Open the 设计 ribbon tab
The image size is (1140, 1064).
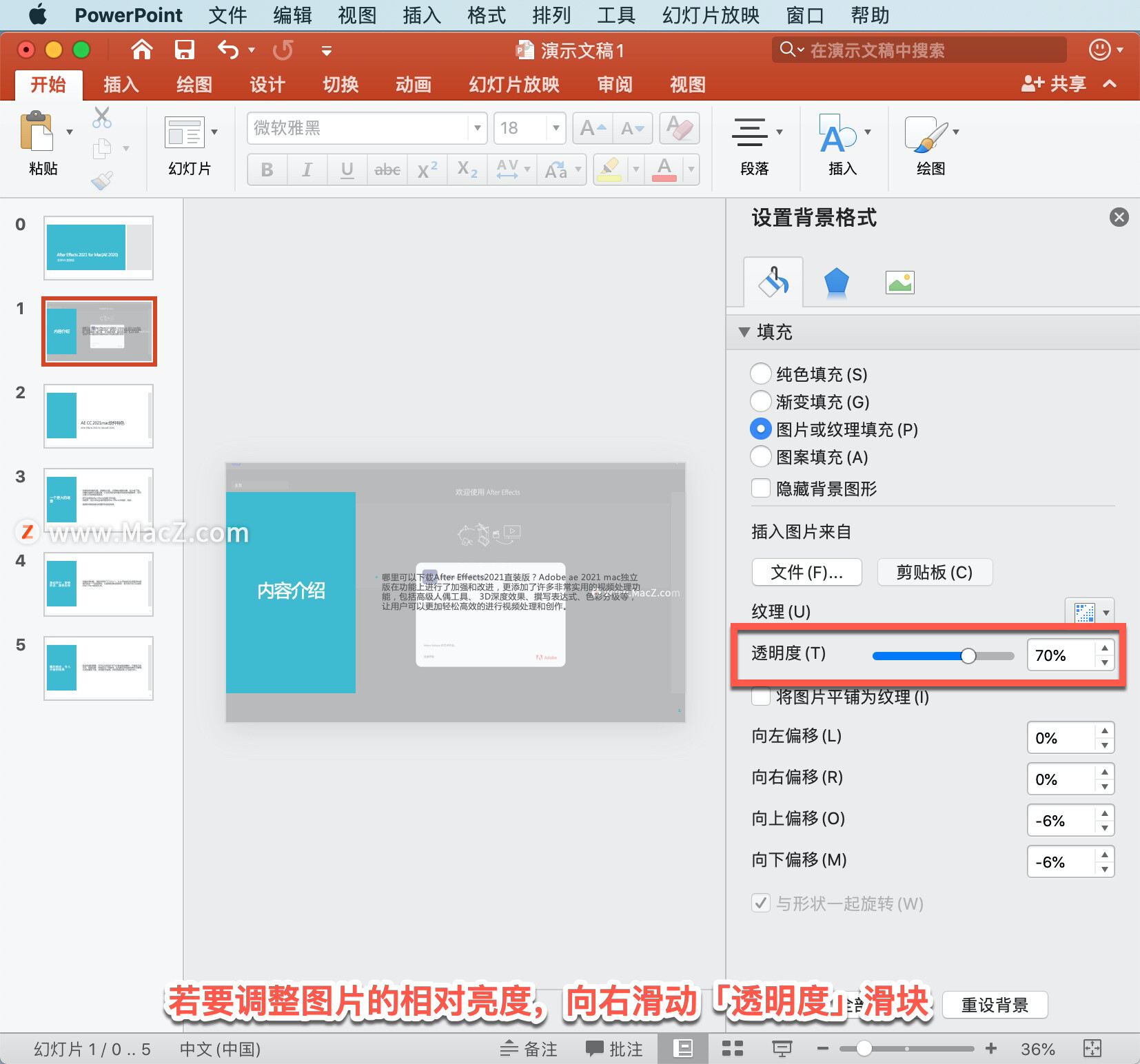pyautogui.click(x=267, y=84)
